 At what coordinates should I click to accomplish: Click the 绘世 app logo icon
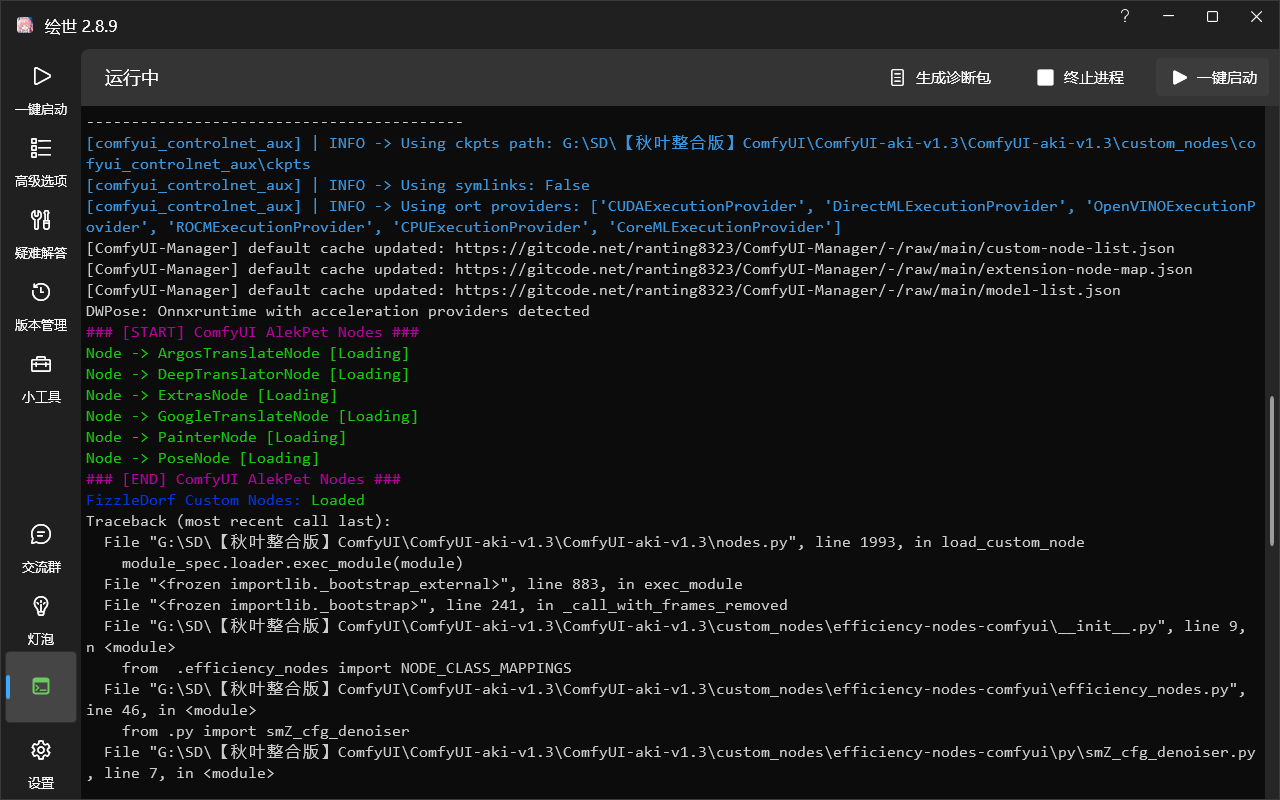pos(25,26)
